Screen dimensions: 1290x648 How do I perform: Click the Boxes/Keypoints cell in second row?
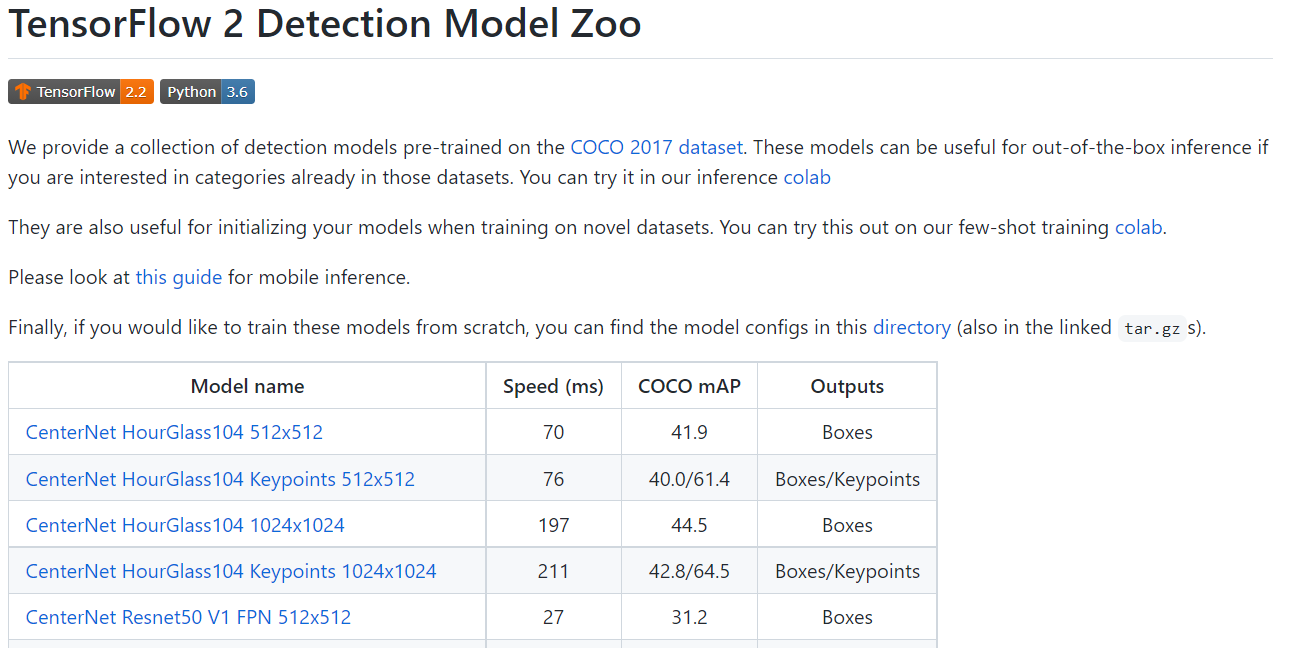[847, 479]
